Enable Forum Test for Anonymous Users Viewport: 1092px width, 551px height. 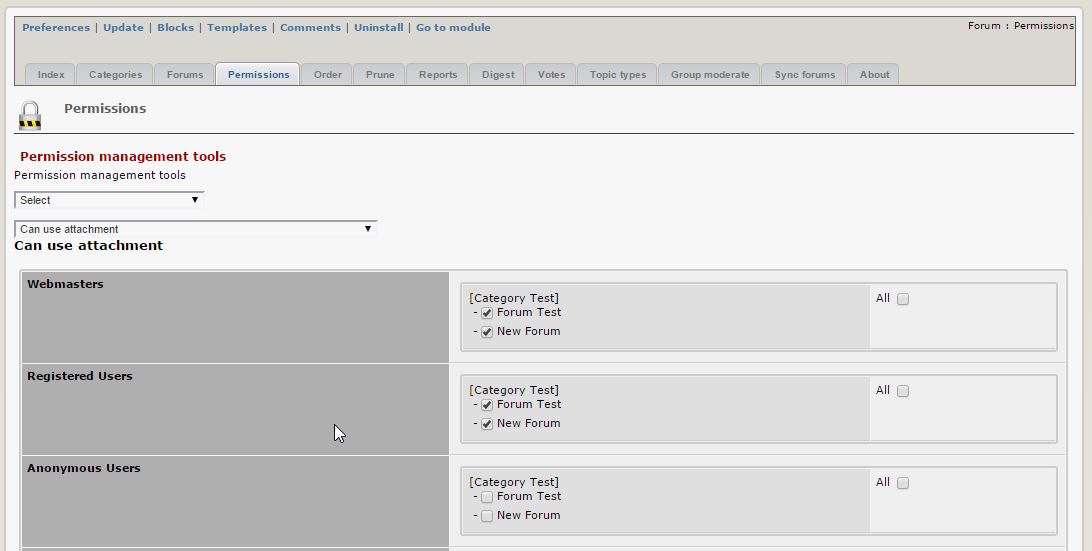point(487,497)
